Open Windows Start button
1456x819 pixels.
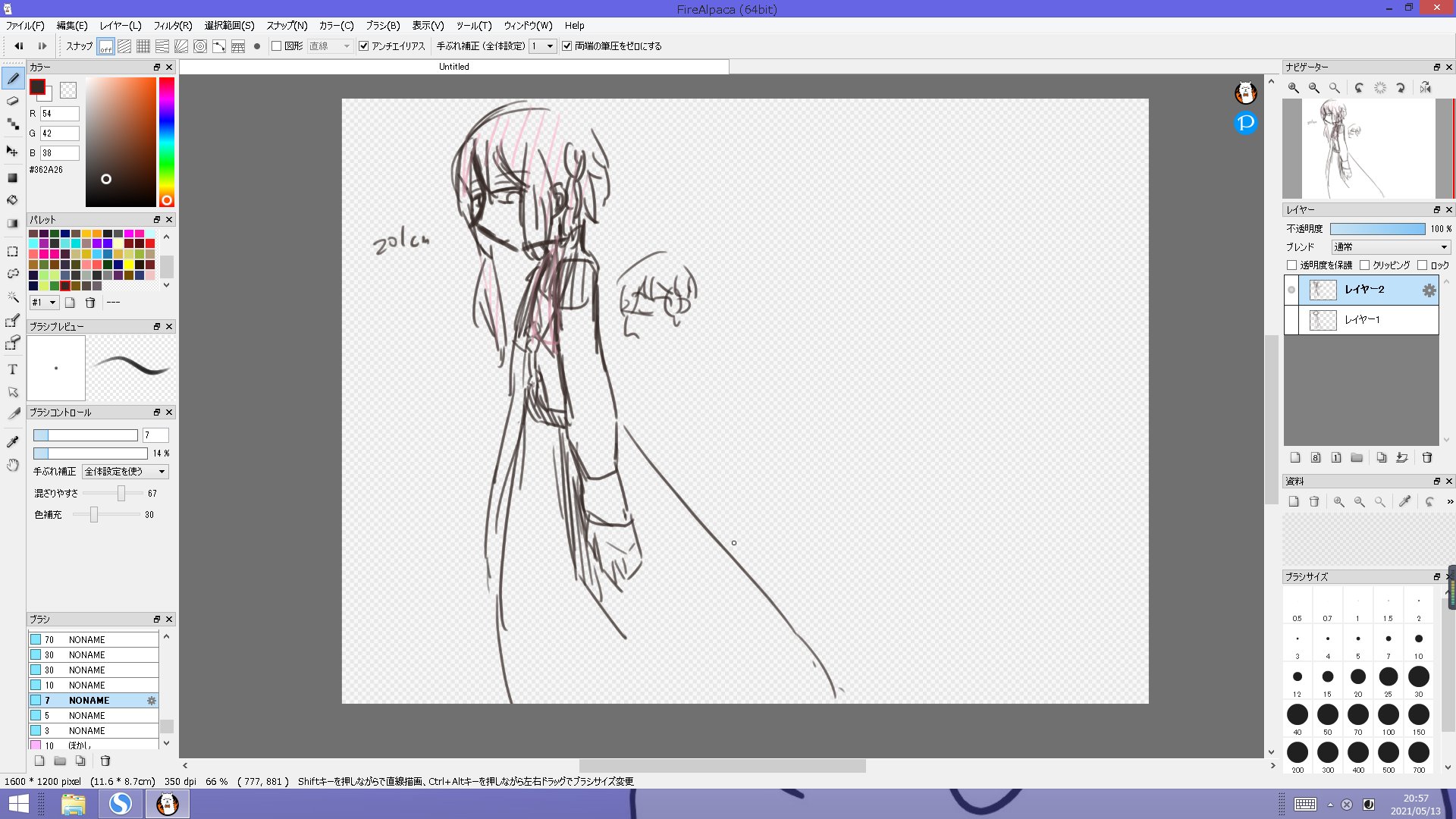(x=18, y=804)
